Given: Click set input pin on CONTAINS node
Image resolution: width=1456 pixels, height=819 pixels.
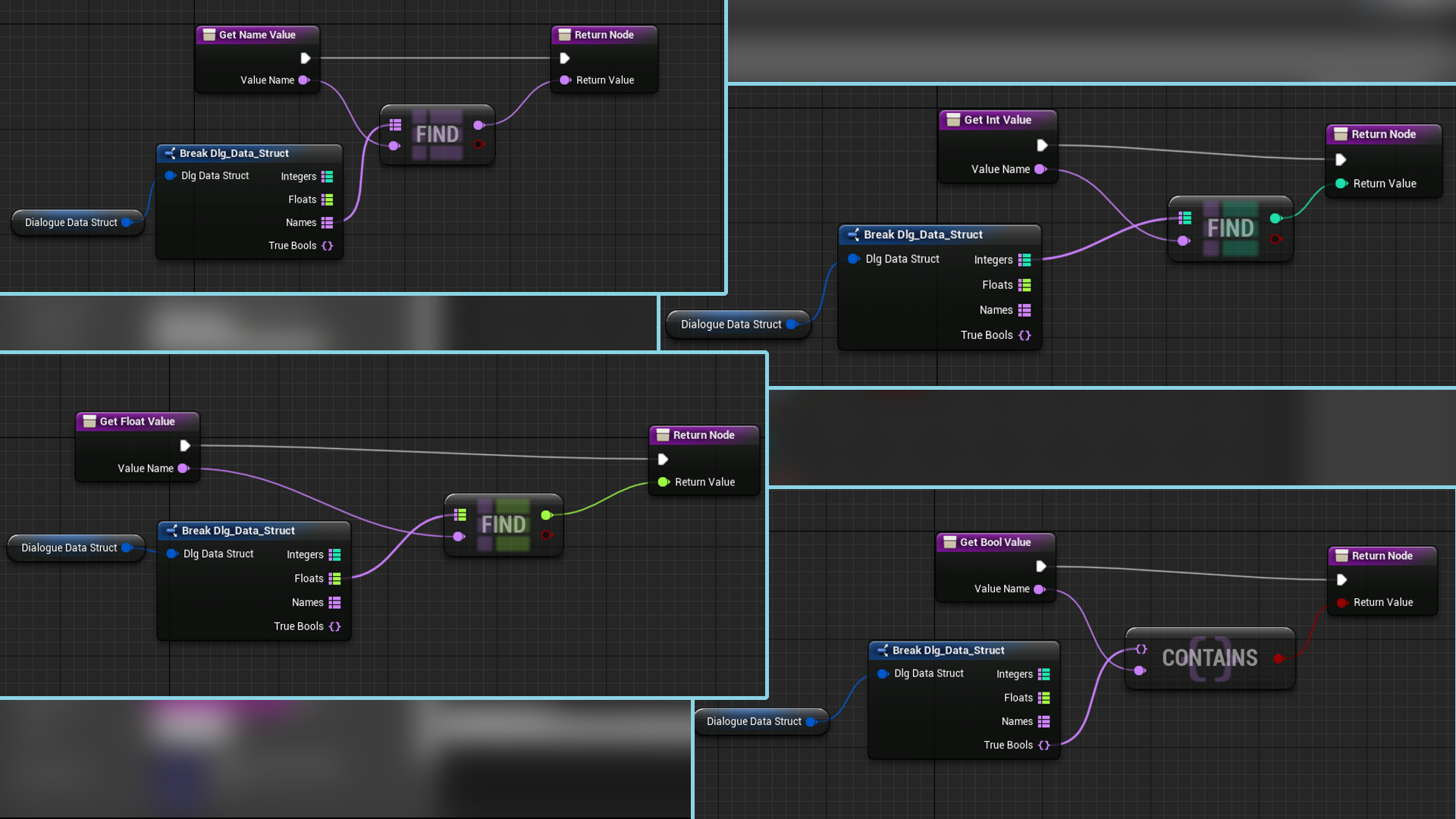Looking at the screenshot, I should [x=1141, y=649].
